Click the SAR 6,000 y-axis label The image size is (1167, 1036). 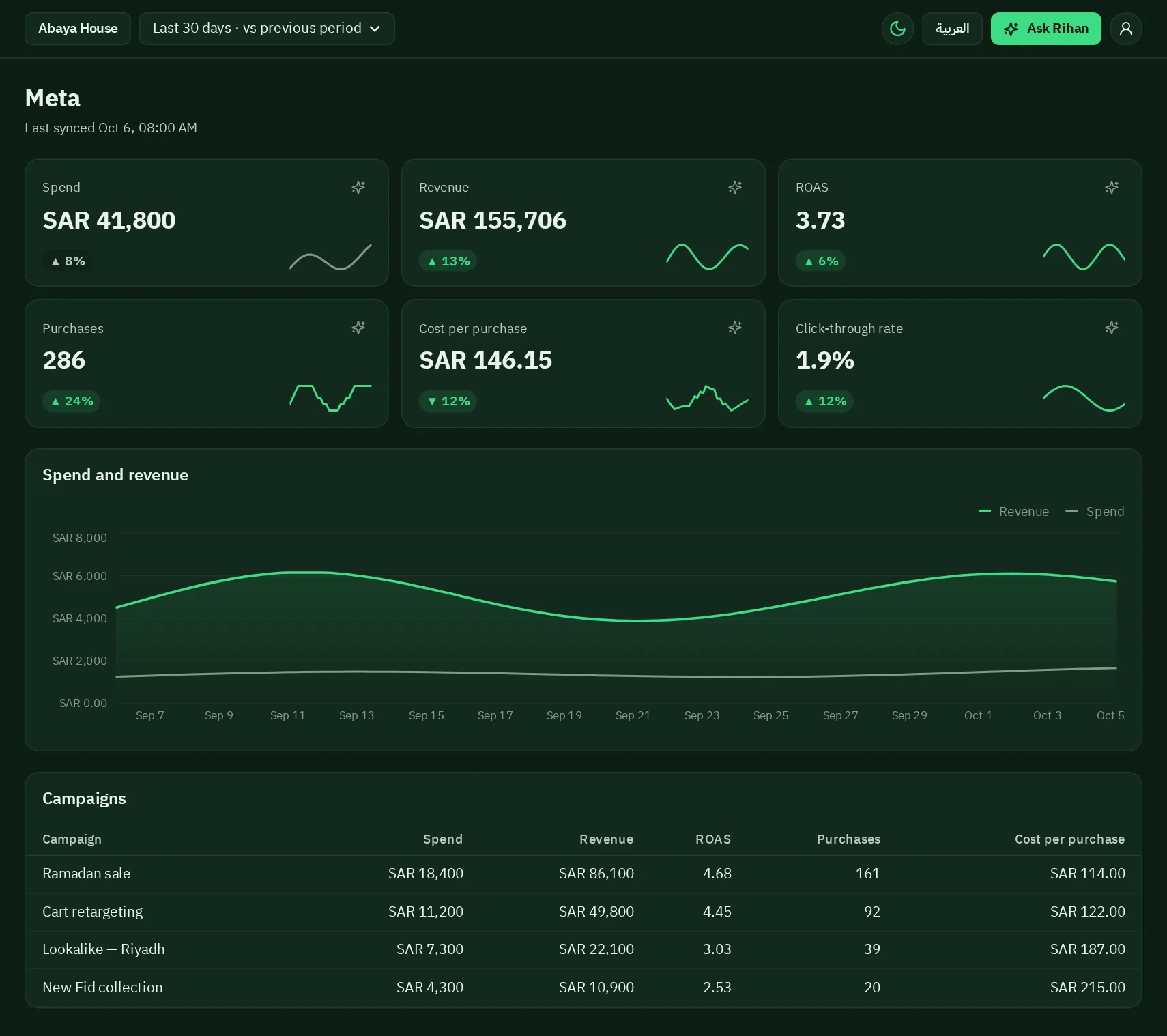click(80, 576)
